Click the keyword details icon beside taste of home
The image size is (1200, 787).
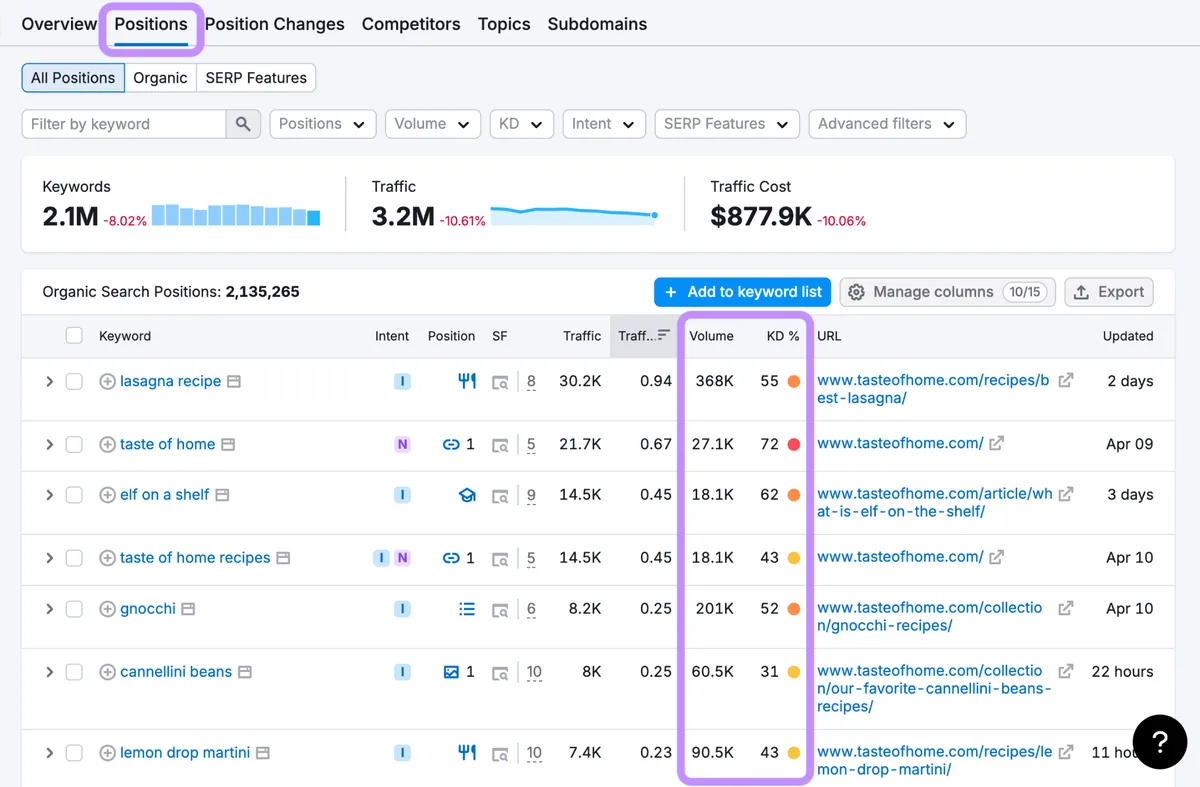point(228,444)
